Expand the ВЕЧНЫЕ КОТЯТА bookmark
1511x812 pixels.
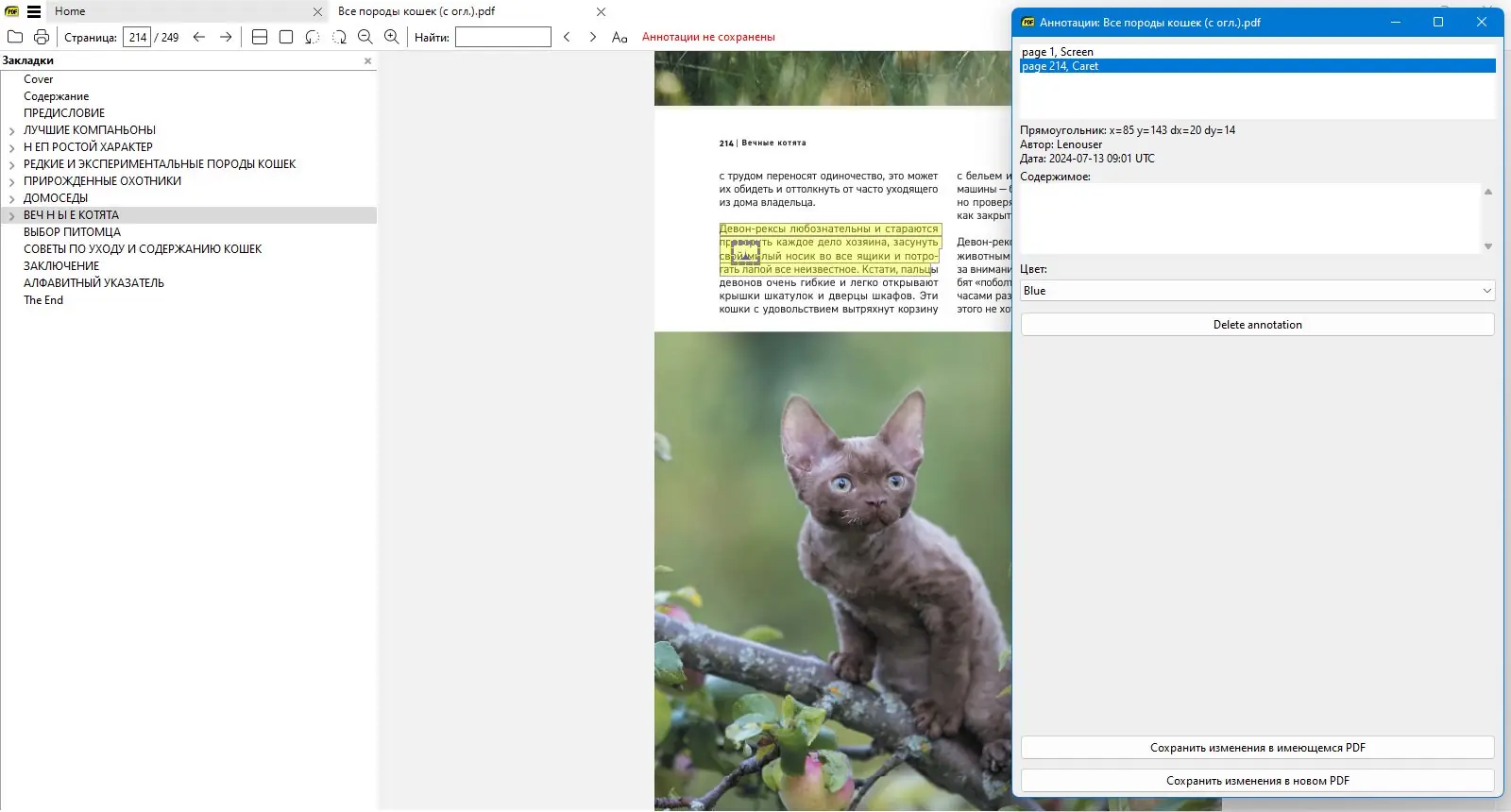pyautogui.click(x=12, y=216)
